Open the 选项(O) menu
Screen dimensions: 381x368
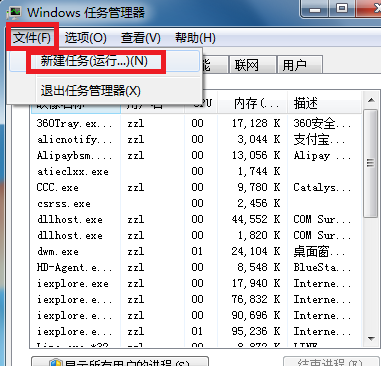(85, 38)
